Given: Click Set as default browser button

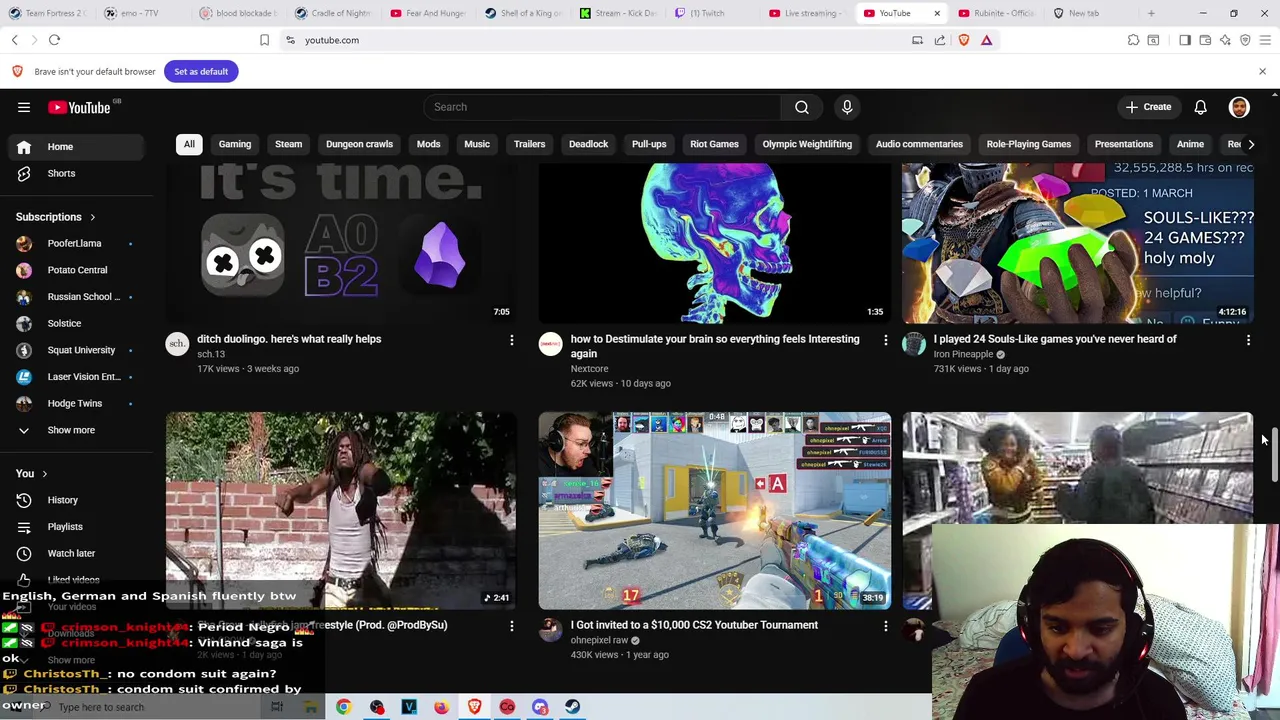Looking at the screenshot, I should click(201, 71).
